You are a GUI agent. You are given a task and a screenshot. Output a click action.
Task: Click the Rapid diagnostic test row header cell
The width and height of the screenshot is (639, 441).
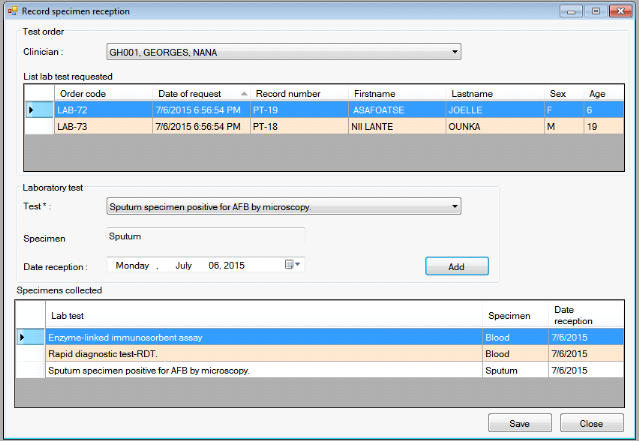tap(31, 353)
